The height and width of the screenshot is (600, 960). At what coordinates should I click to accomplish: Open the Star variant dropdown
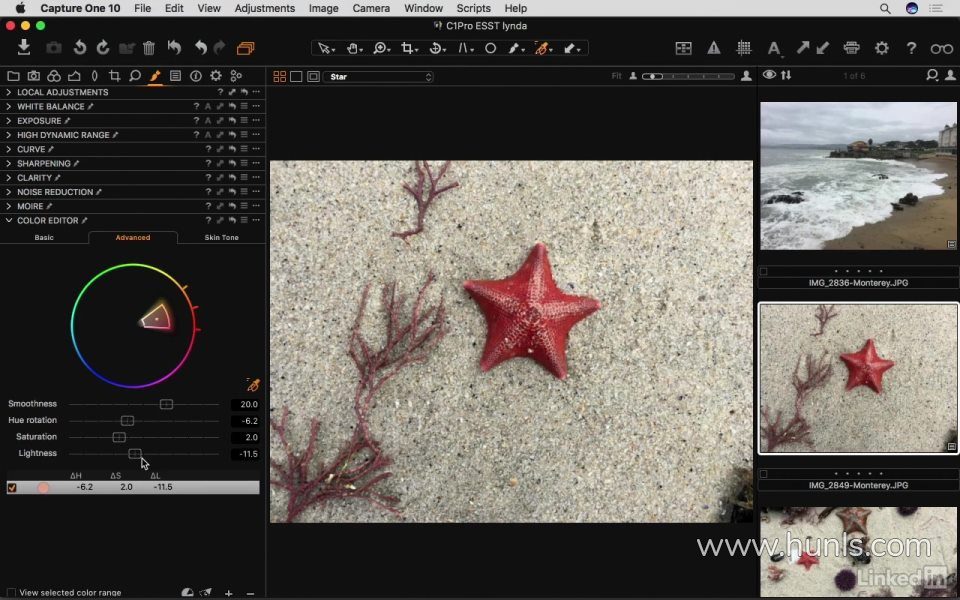pos(380,76)
